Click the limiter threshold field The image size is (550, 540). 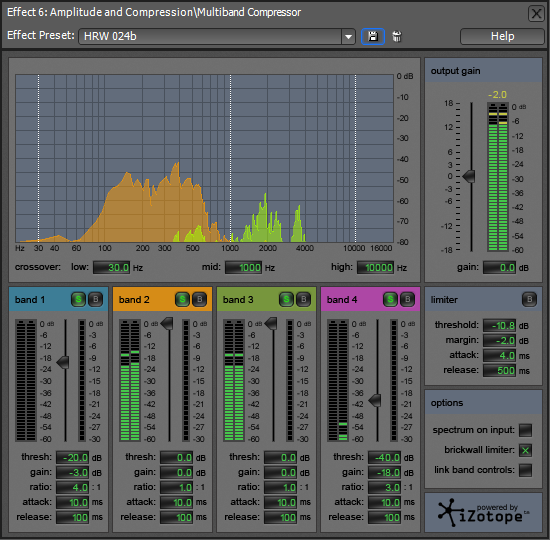(499, 325)
